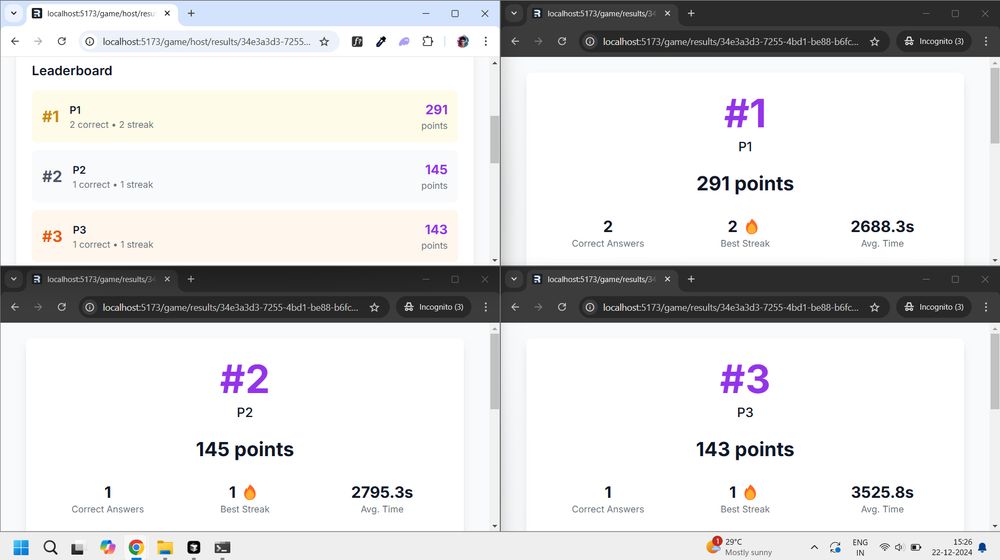Open Task View on the taskbar
The image size is (1000, 560).
pyautogui.click(x=78, y=547)
